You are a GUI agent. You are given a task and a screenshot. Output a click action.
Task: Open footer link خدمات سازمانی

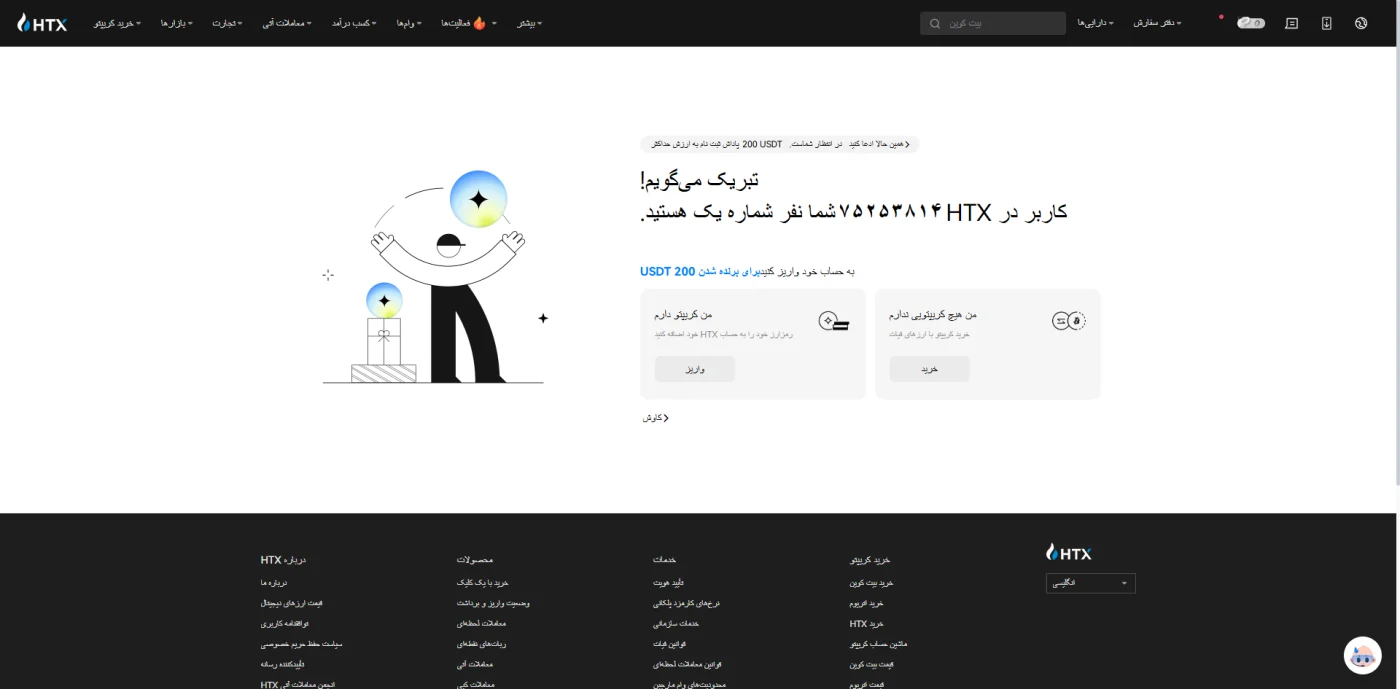point(676,624)
